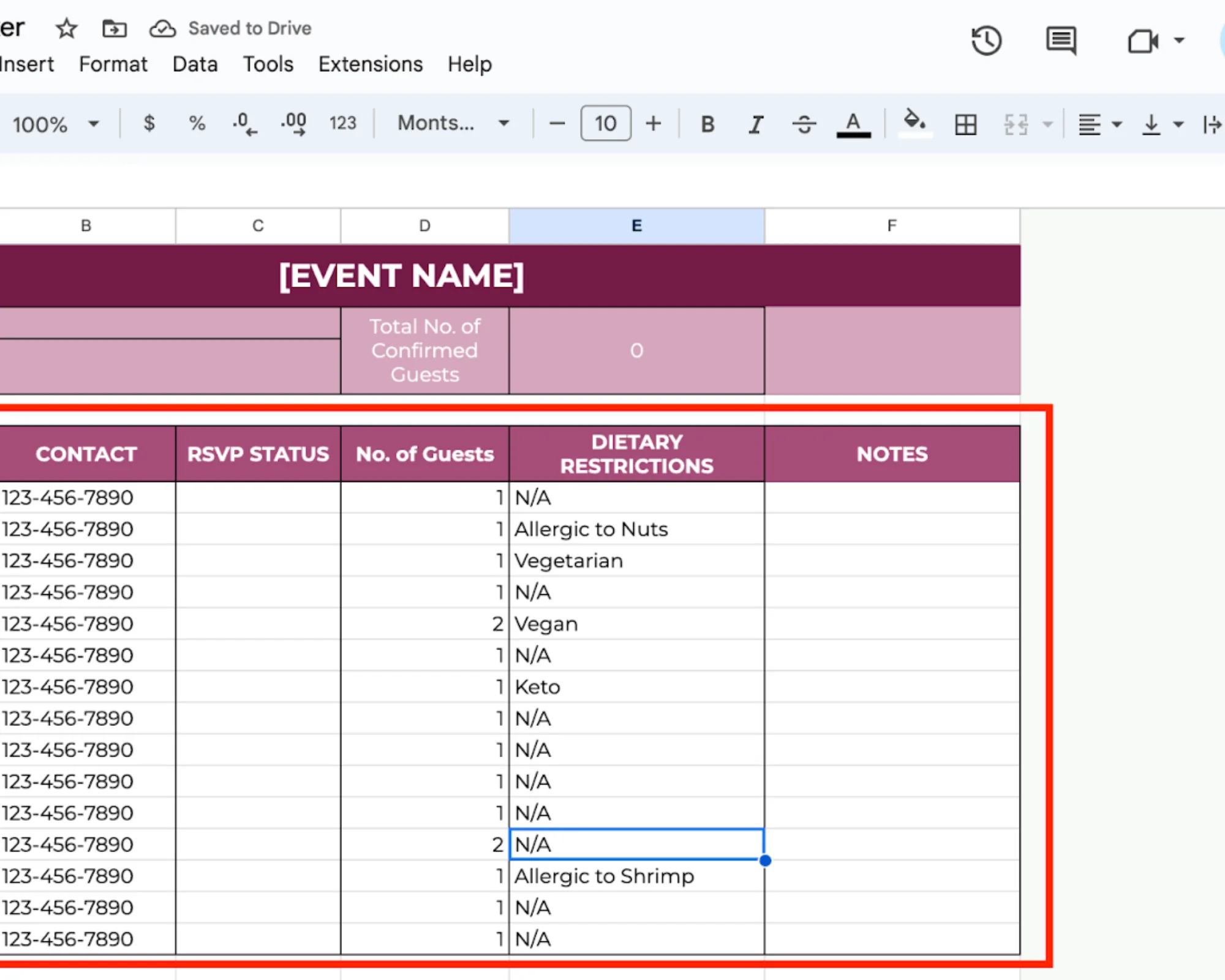The width and height of the screenshot is (1225, 980).
Task: Format as currency dollar sign
Action: click(x=149, y=123)
